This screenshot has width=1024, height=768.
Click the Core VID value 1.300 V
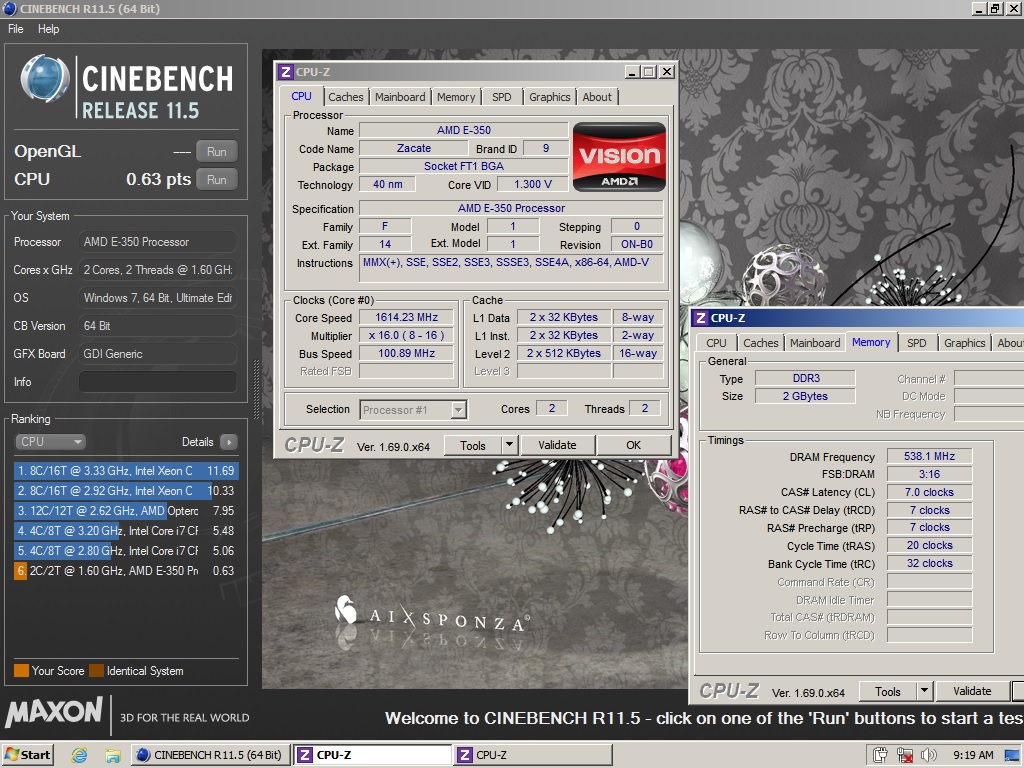click(532, 184)
